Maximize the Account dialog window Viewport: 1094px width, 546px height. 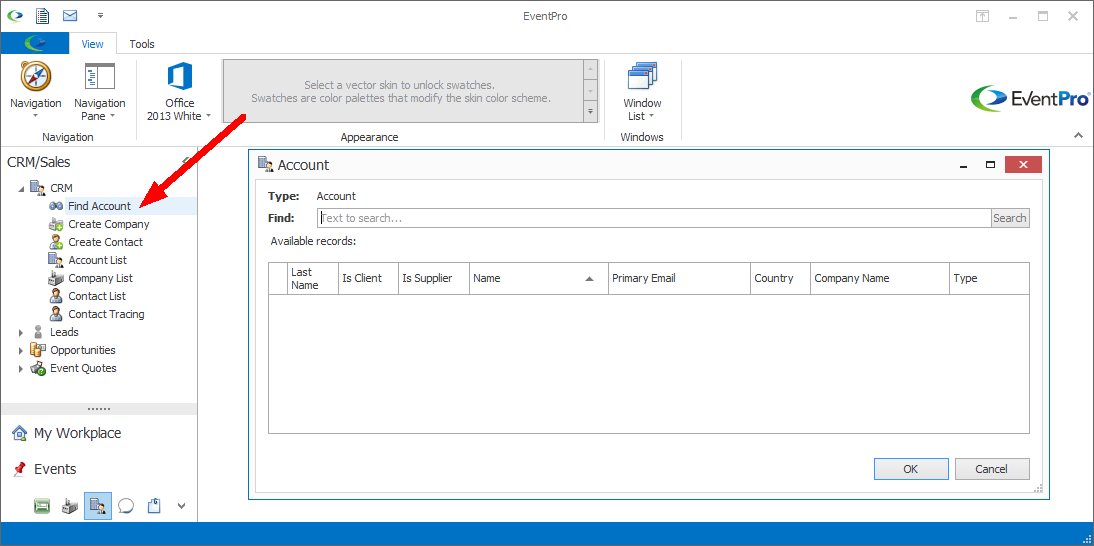pyautogui.click(x=990, y=165)
